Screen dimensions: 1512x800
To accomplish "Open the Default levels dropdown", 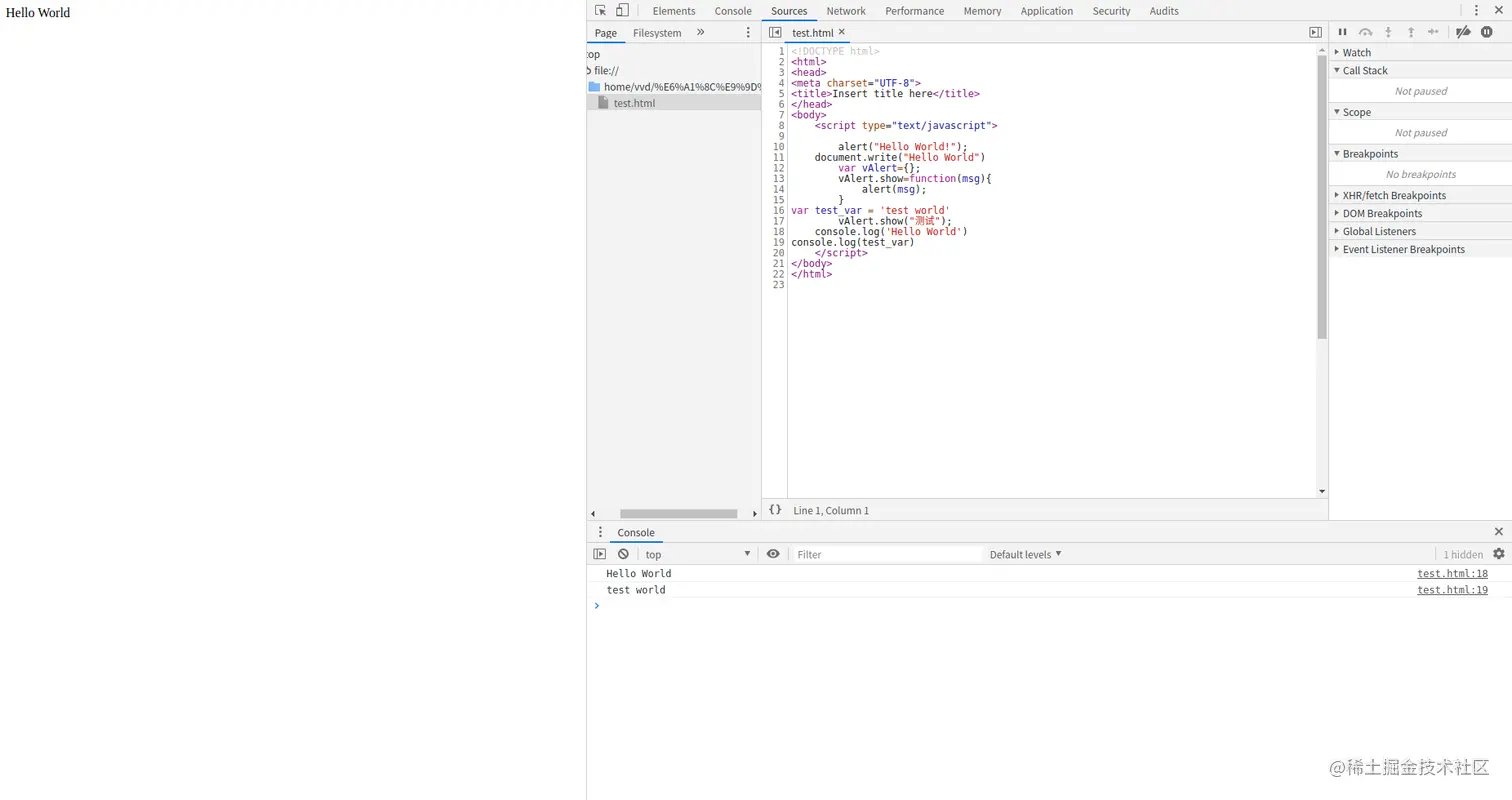I will pyautogui.click(x=1026, y=554).
